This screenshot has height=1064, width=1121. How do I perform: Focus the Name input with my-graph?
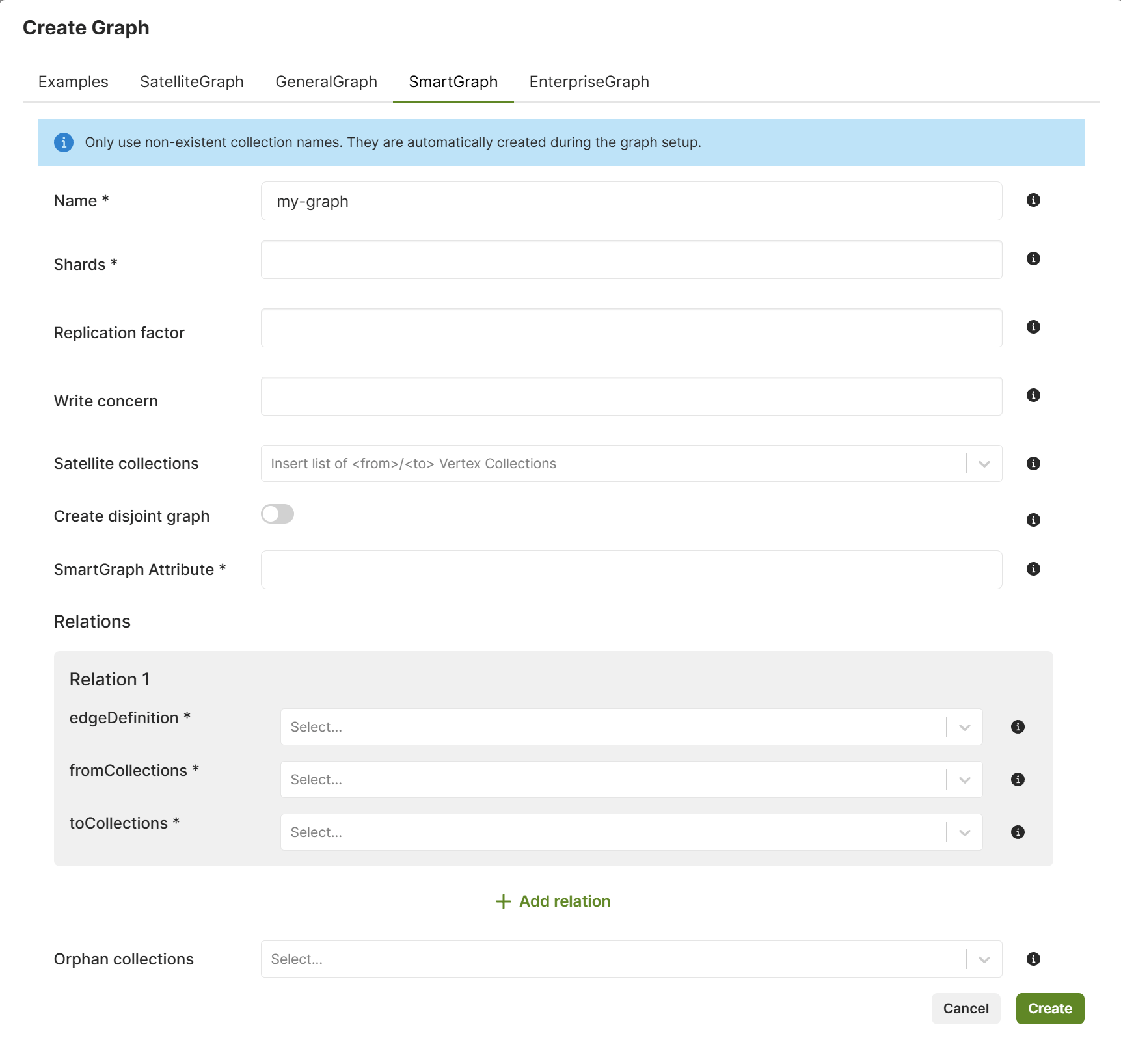(631, 201)
